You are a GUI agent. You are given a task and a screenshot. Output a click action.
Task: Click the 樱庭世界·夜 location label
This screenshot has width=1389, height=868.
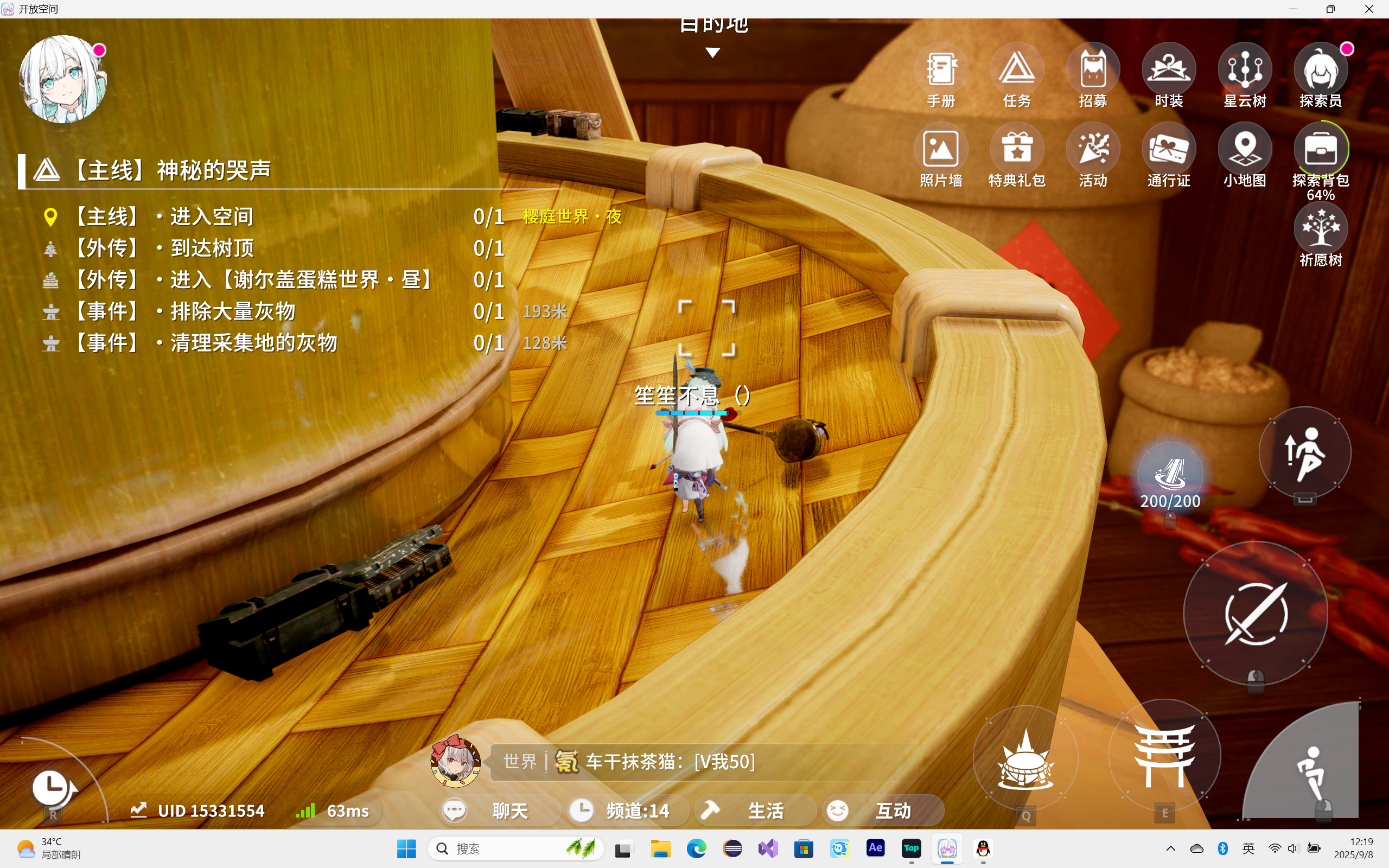coord(572,216)
